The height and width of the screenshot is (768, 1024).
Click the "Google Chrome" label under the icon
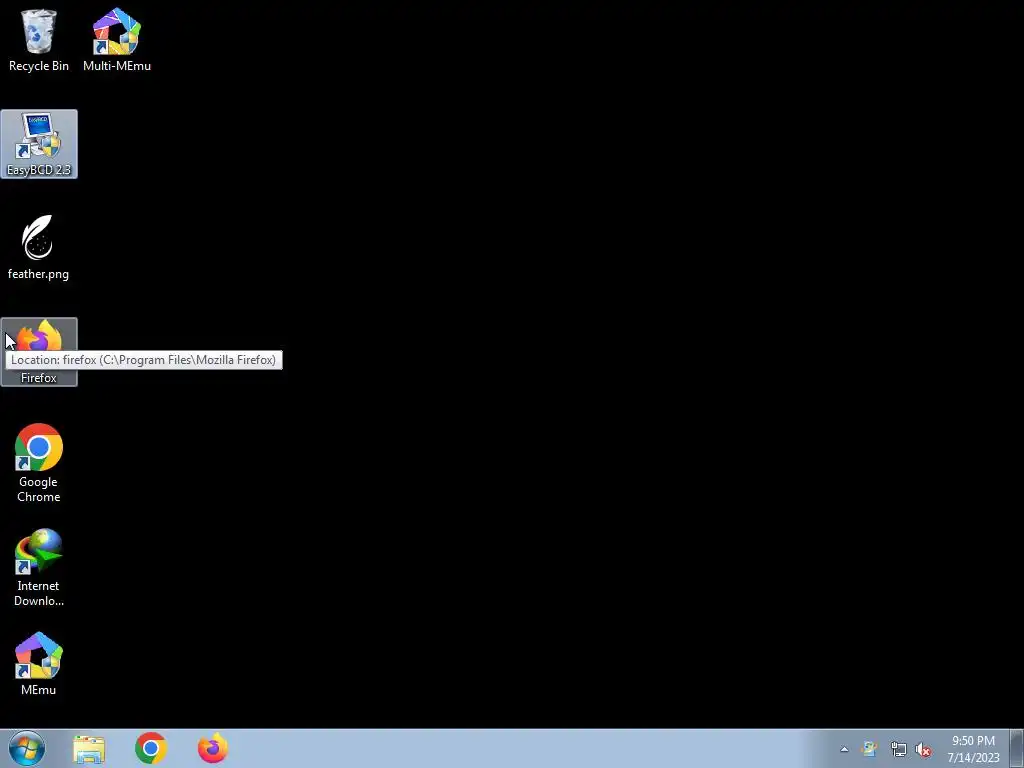(39, 489)
